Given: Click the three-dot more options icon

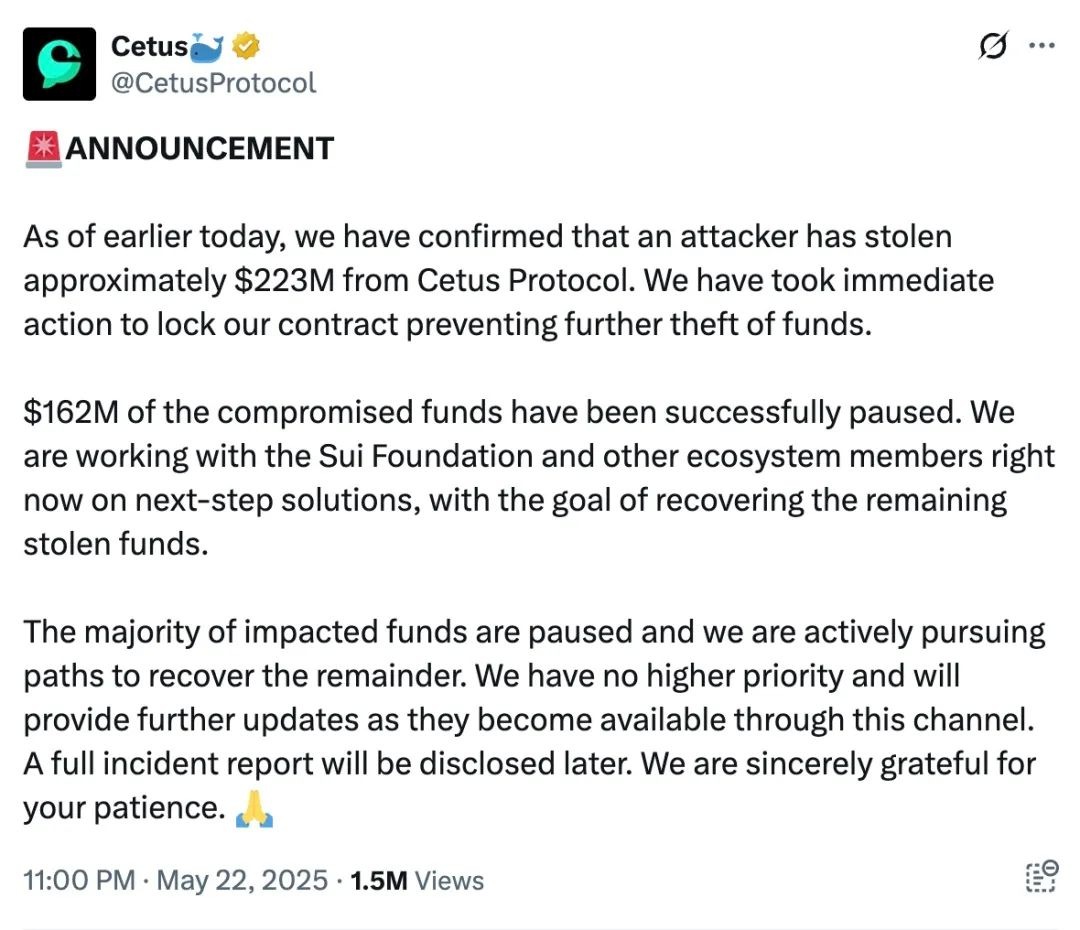Looking at the screenshot, I should coord(1042,45).
